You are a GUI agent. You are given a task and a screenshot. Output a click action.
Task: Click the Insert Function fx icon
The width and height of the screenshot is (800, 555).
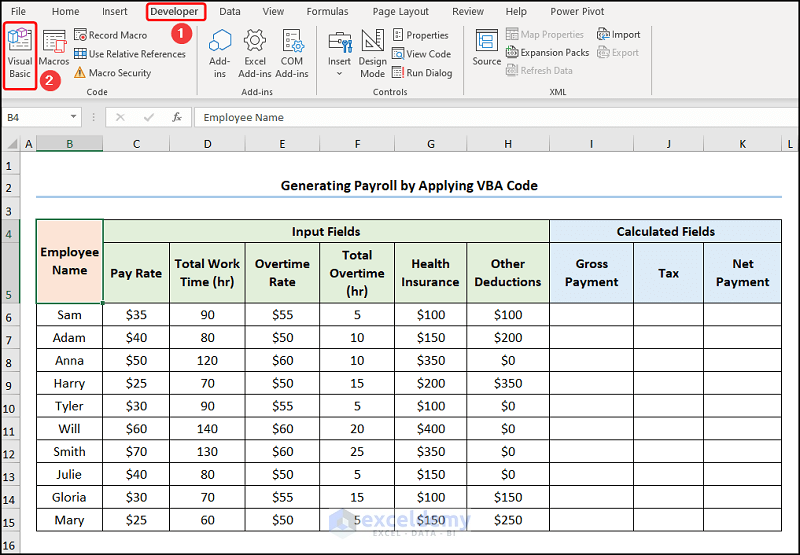click(177, 117)
